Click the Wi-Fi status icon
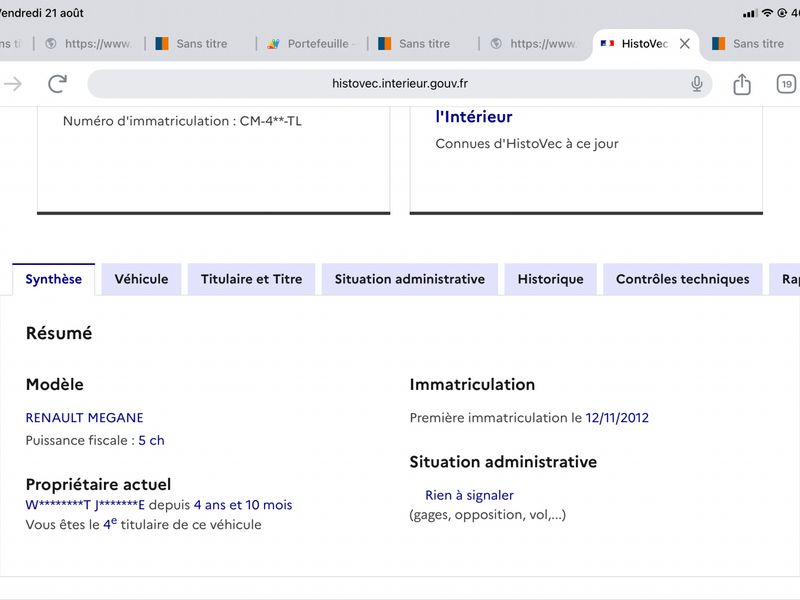The height and width of the screenshot is (600, 800). click(x=767, y=13)
